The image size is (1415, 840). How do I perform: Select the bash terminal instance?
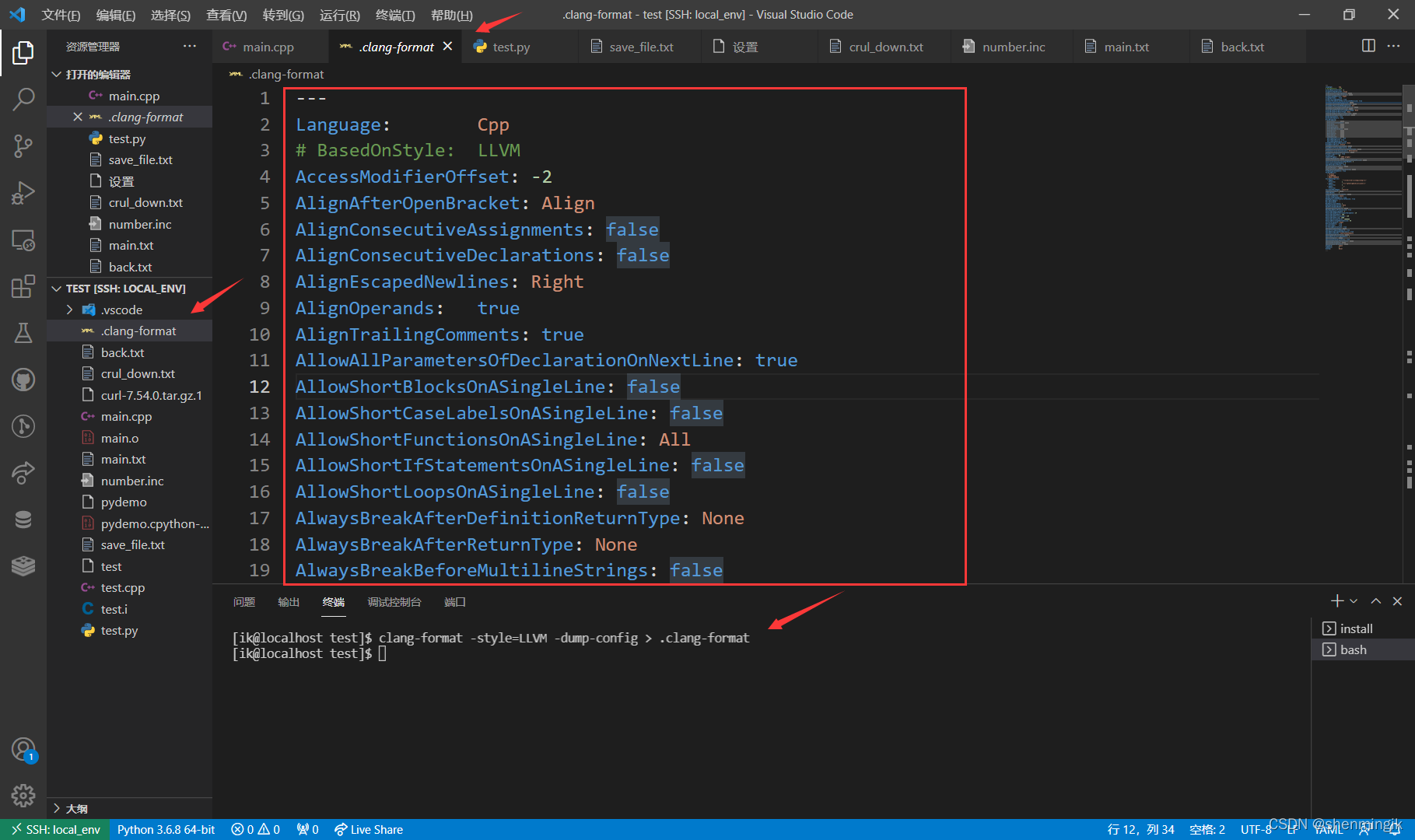pos(1363,649)
